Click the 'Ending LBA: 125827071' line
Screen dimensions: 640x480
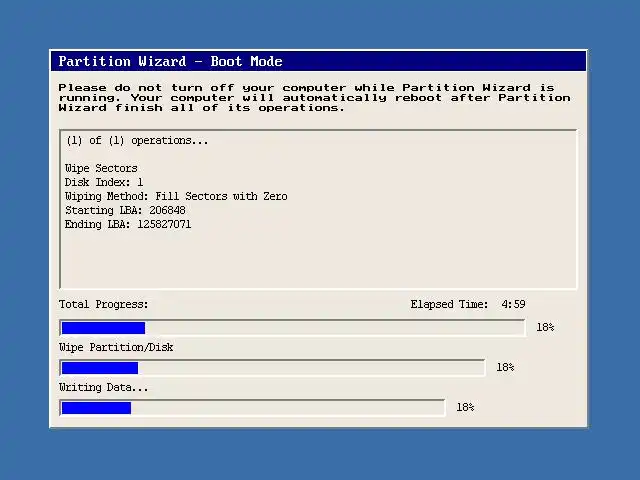pos(128,224)
